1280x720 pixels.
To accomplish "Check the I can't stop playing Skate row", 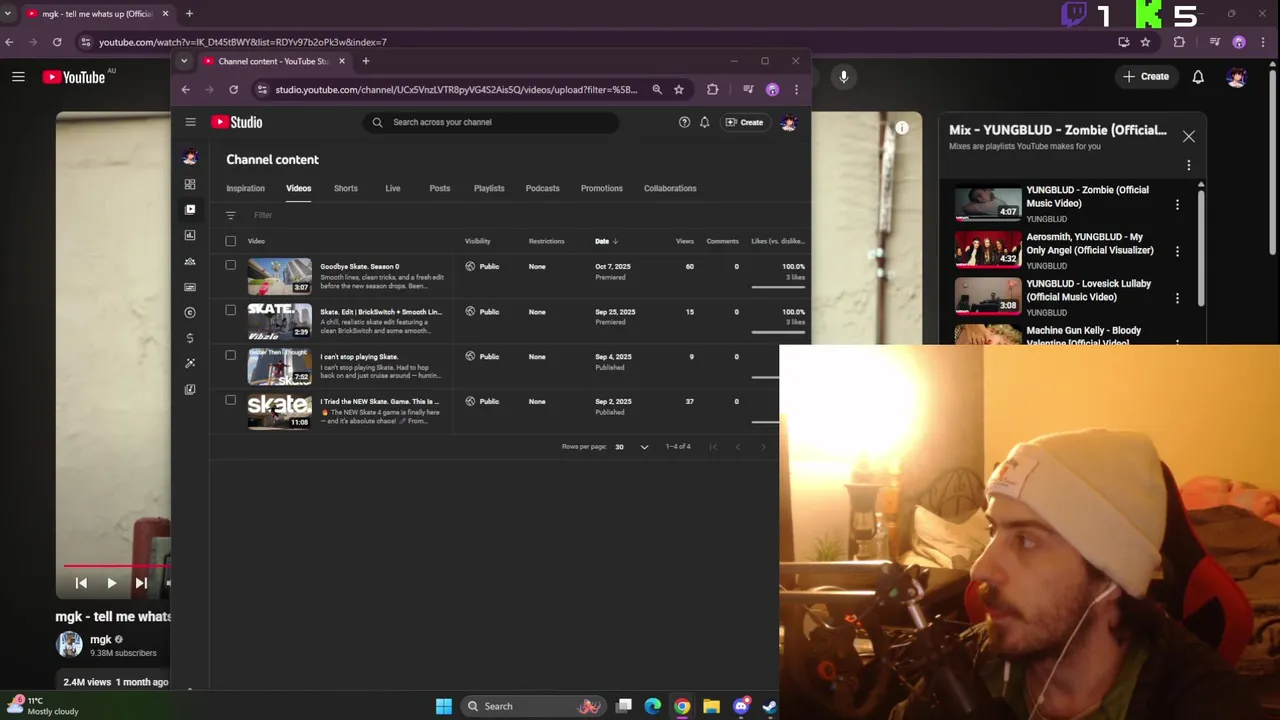I will click(x=231, y=355).
